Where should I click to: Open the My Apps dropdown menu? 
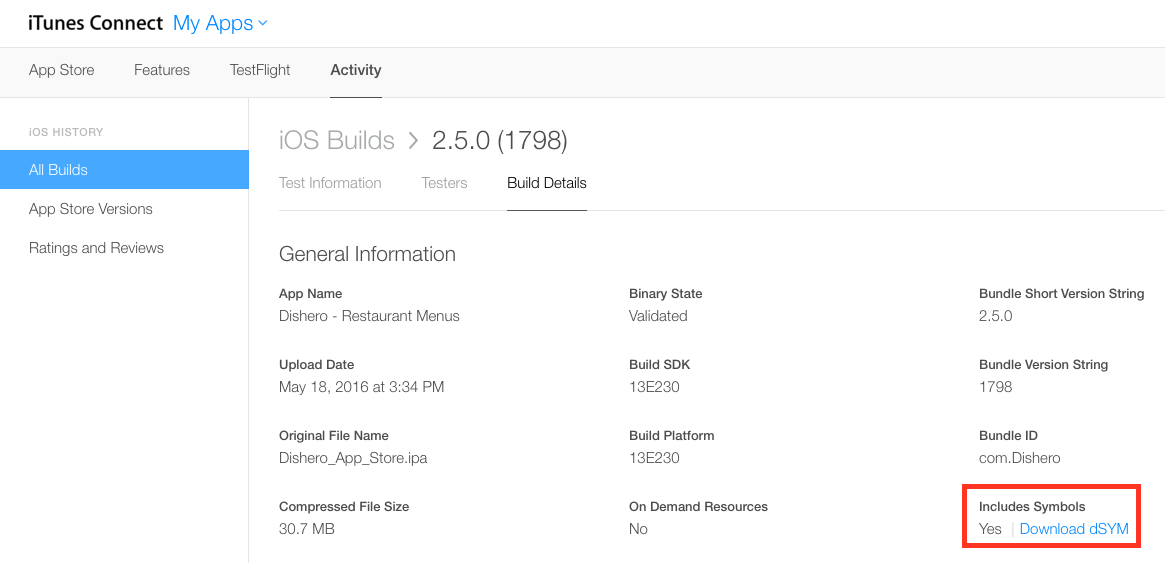220,23
